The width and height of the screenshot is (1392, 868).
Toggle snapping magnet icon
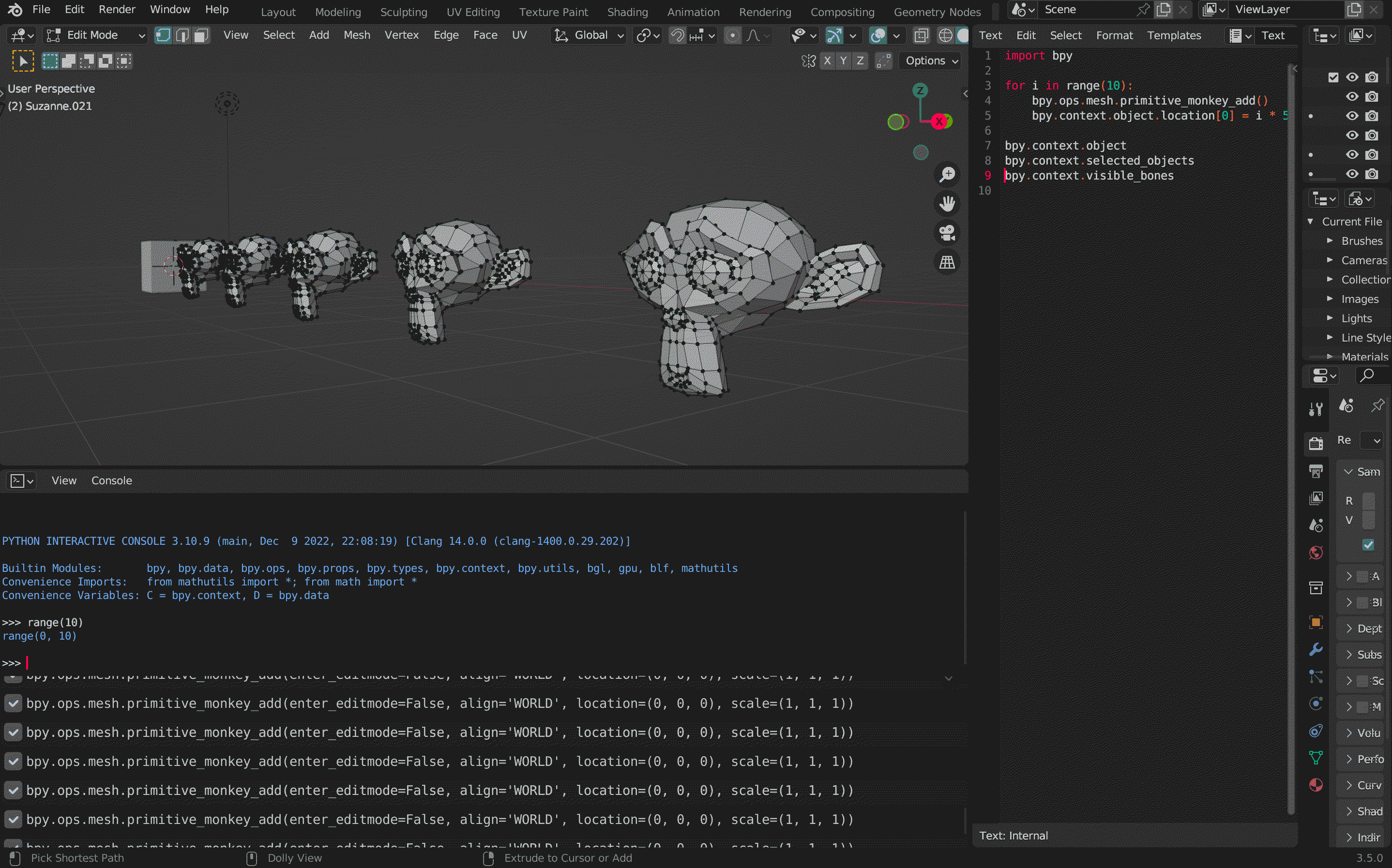pyautogui.click(x=678, y=36)
